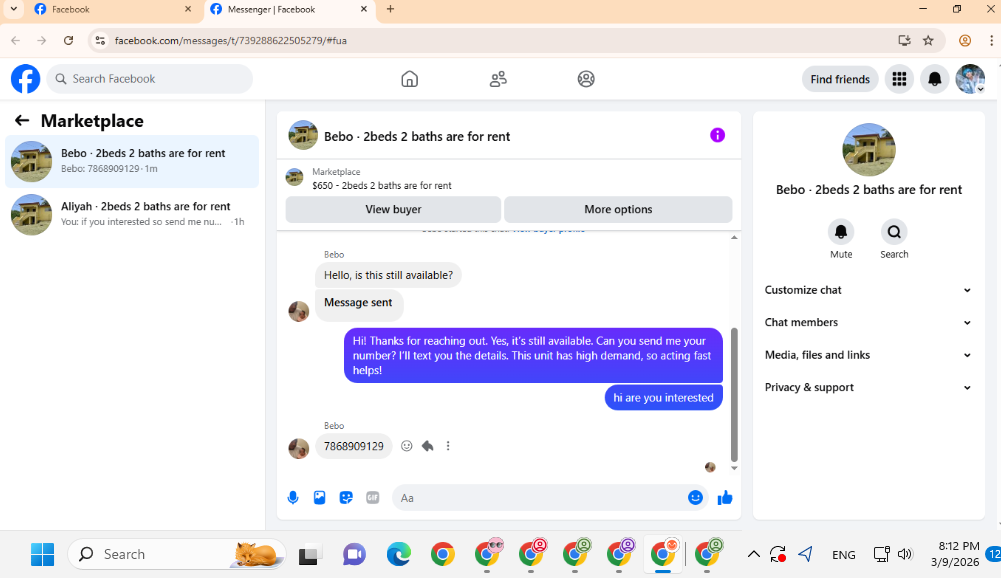Install app icon in address bar
Image resolution: width=1001 pixels, height=578 pixels.
(x=905, y=40)
